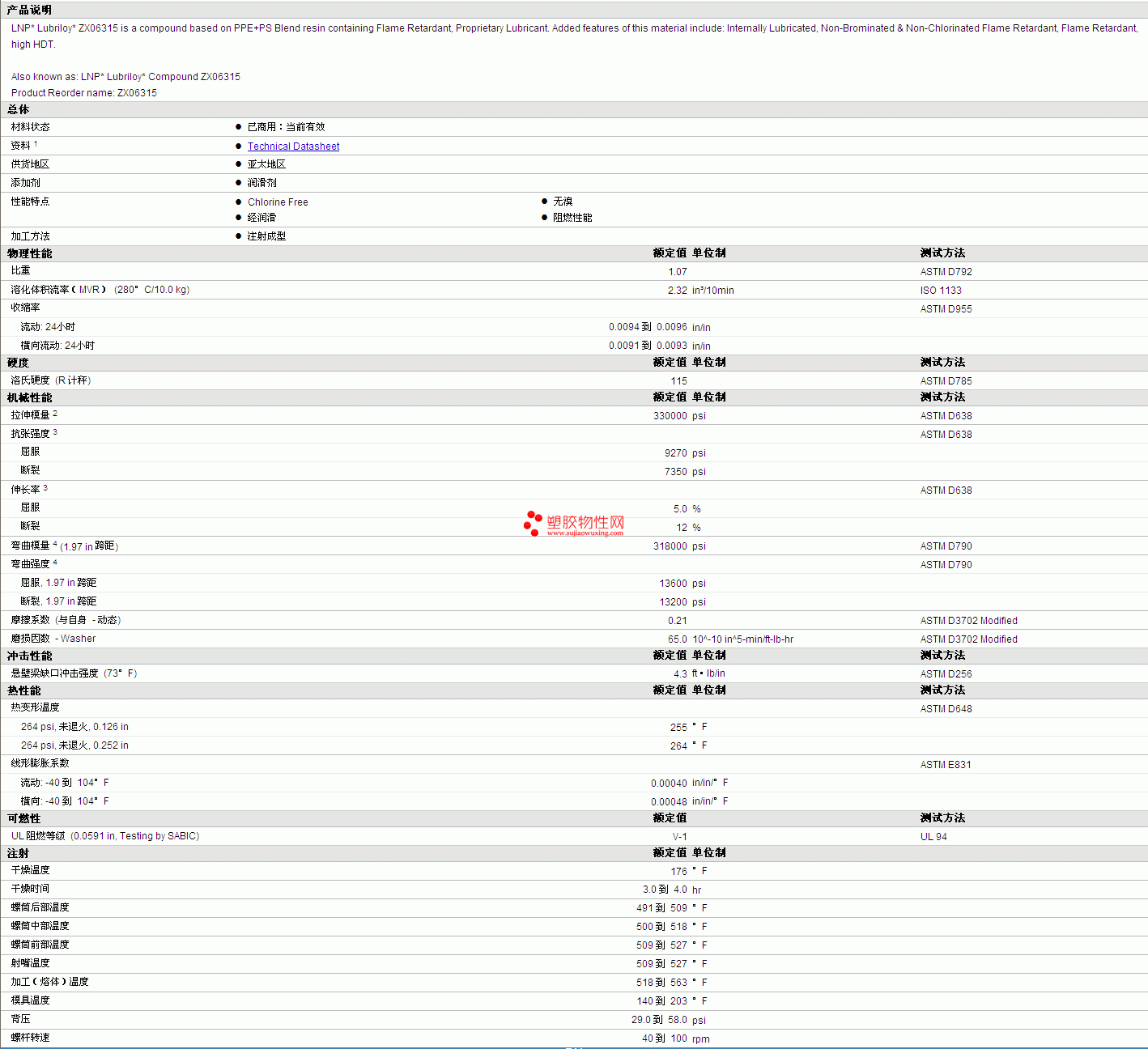Select the ASTM D648 heat deflection method
The height and width of the screenshot is (1049, 1148).
[x=946, y=709]
